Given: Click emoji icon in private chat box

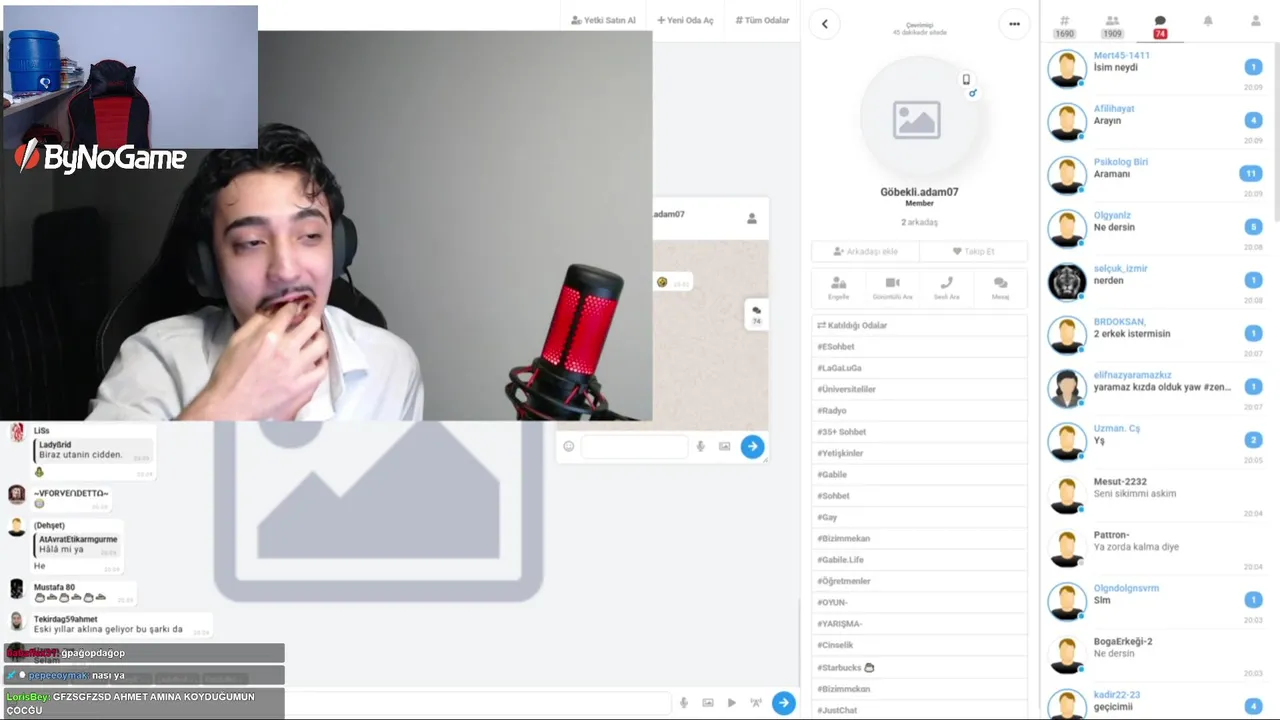Looking at the screenshot, I should 569,446.
